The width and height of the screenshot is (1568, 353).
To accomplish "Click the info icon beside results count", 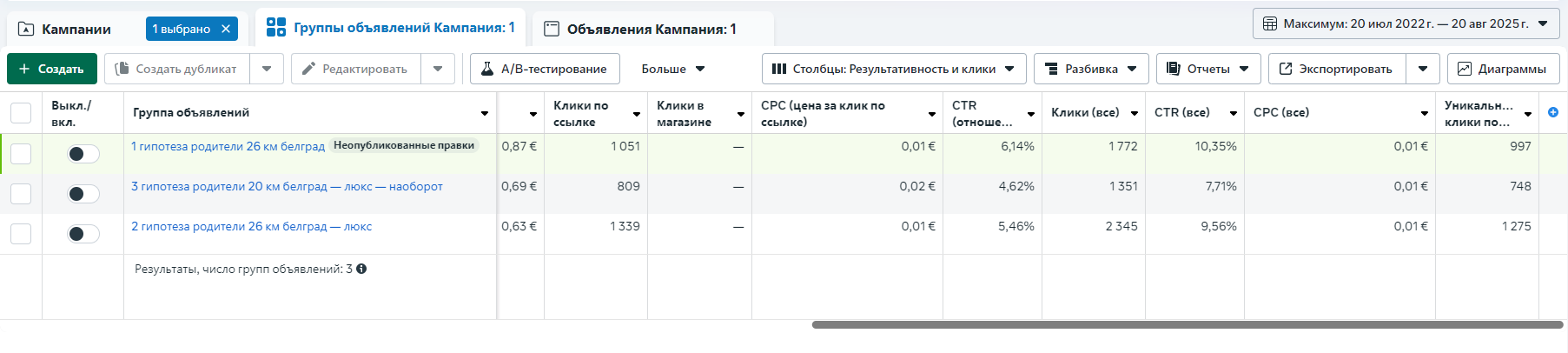I will (x=361, y=269).
